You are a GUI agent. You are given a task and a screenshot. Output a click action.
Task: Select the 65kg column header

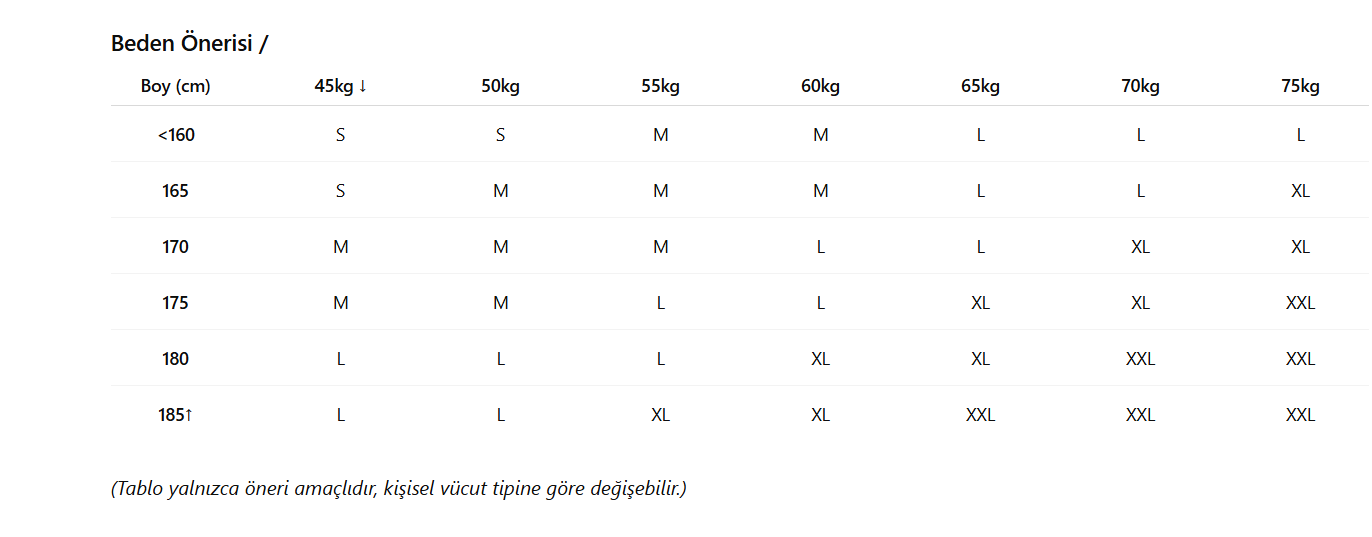(x=980, y=86)
